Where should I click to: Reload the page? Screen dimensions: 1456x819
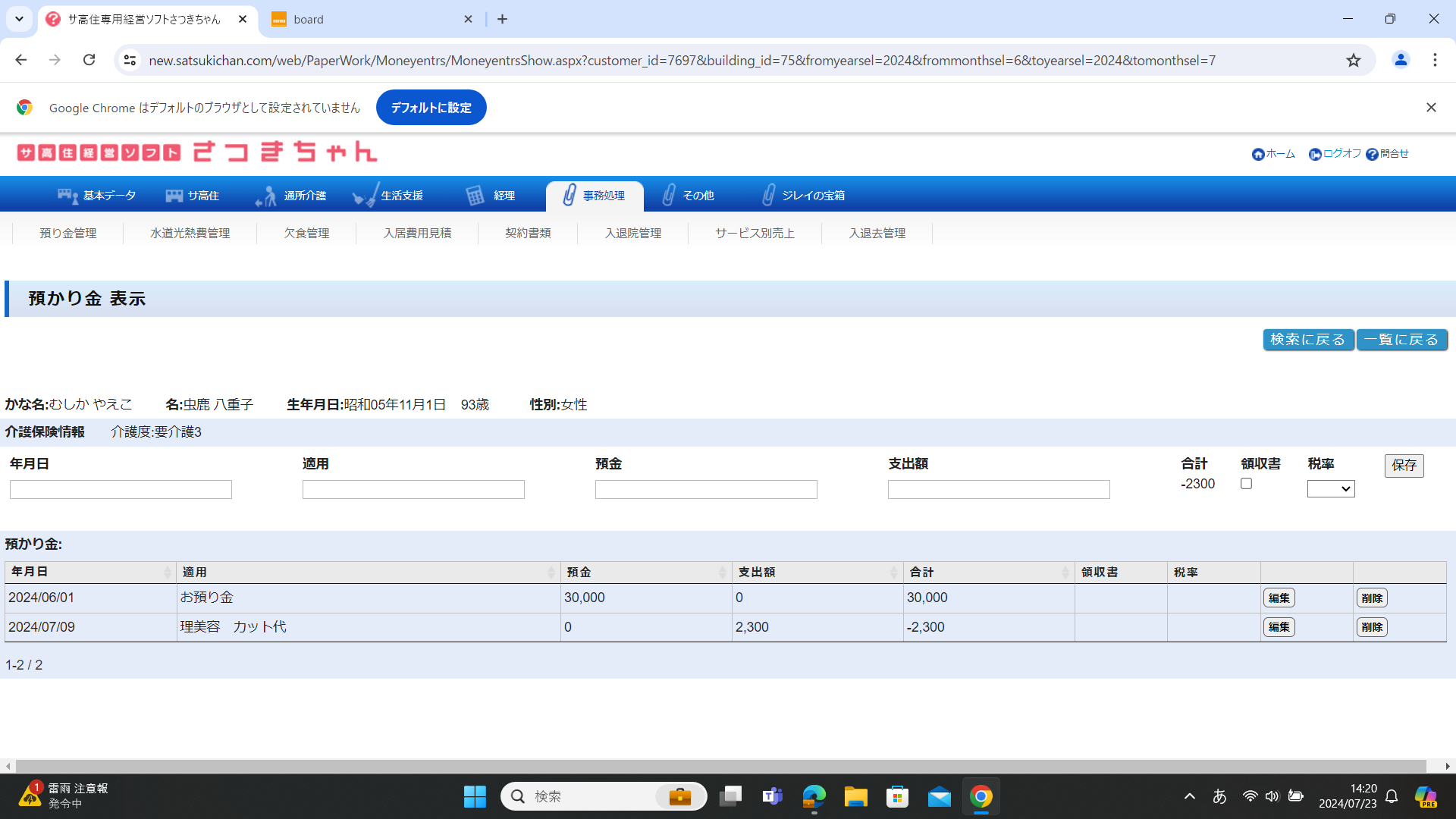[89, 60]
